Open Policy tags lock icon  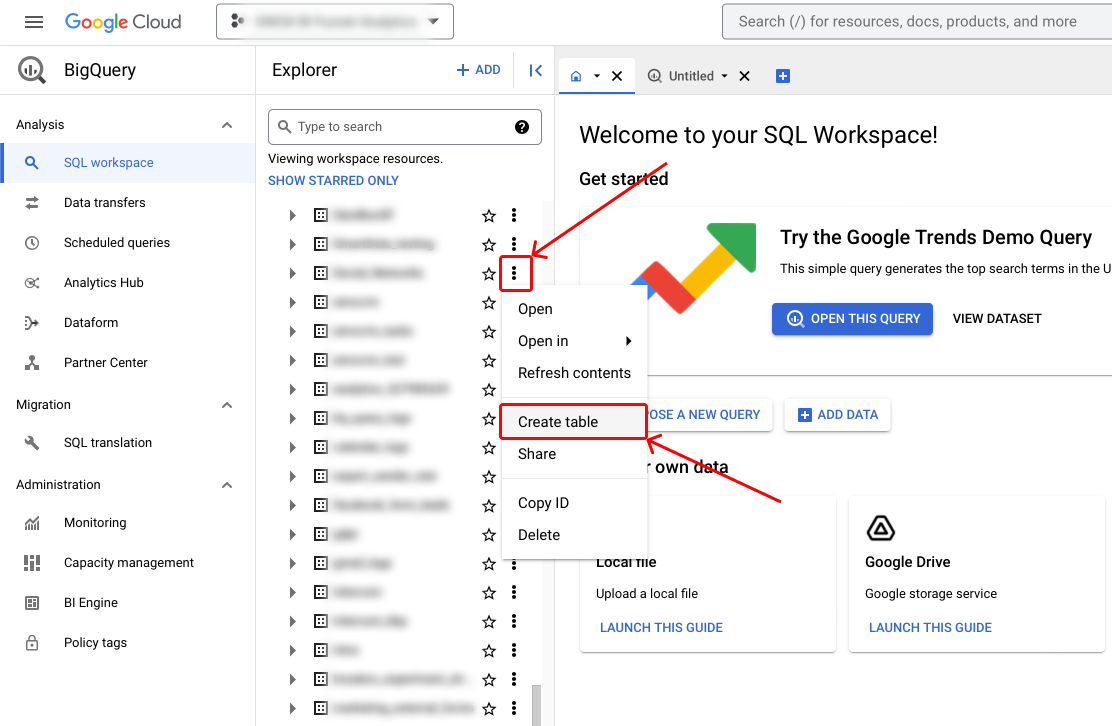click(32, 643)
